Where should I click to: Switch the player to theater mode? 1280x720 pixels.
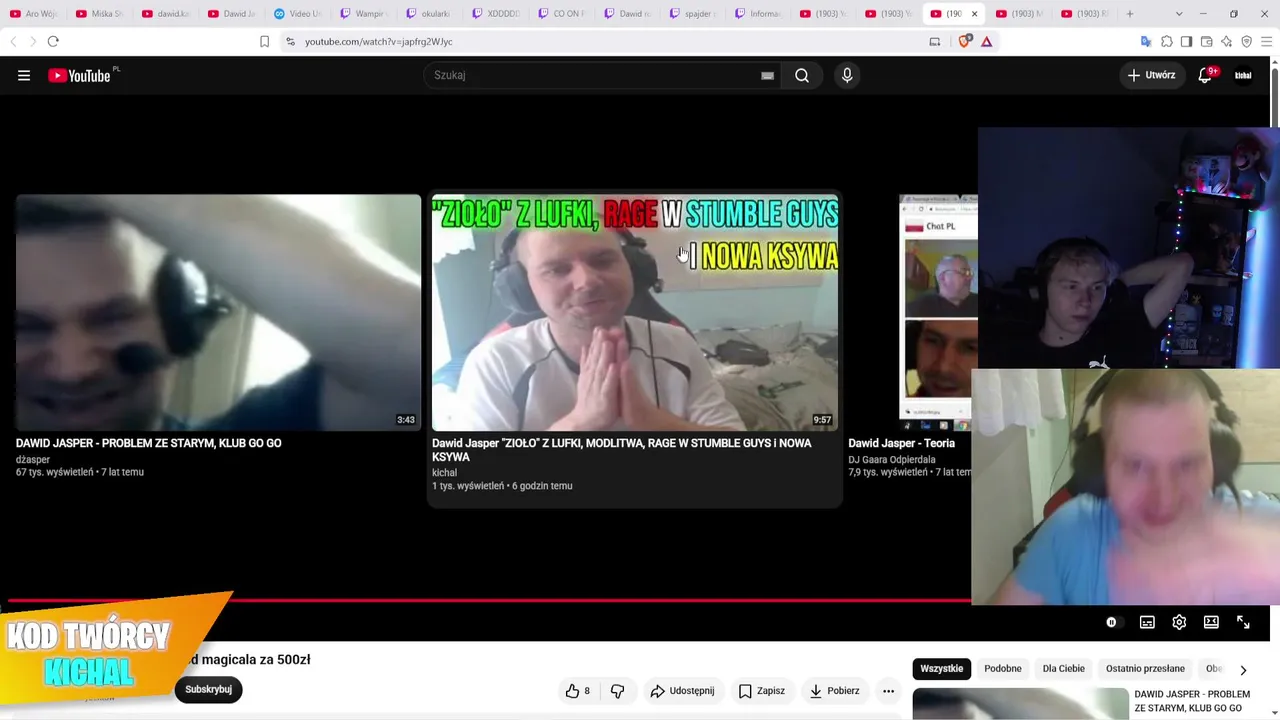pyautogui.click(x=1211, y=622)
